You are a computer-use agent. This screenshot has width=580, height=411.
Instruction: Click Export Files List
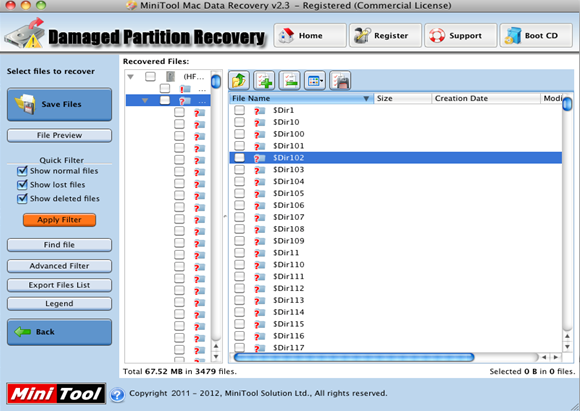click(x=59, y=285)
